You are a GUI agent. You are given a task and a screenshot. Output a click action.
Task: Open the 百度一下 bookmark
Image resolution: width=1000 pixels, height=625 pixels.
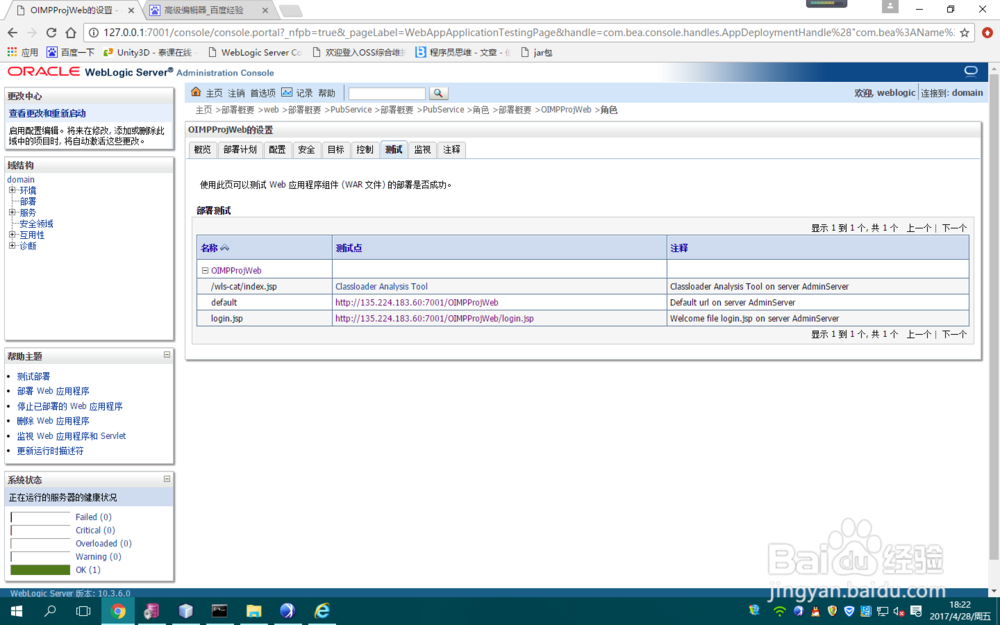tap(70, 52)
